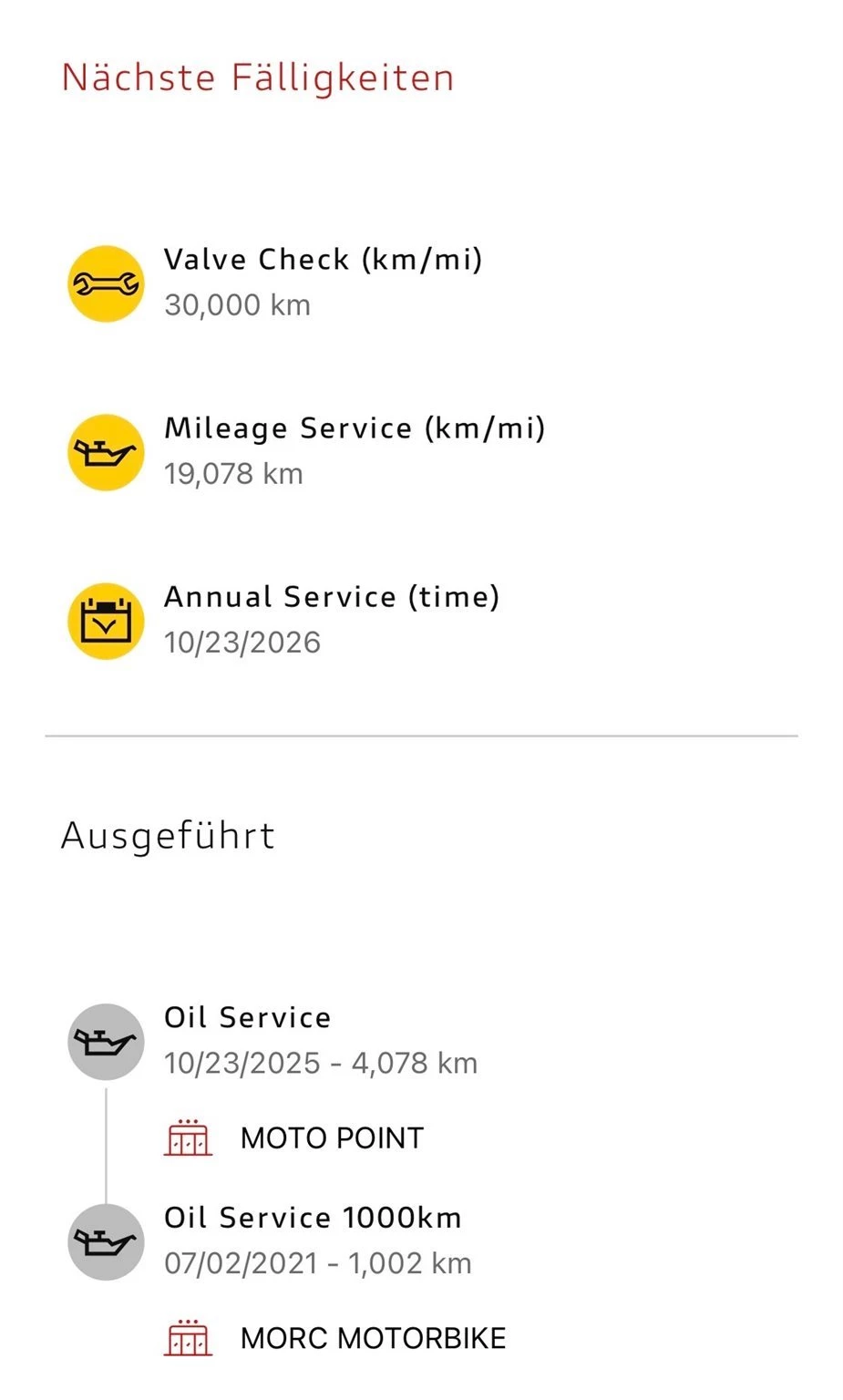Viewport: 843px width, 1400px height.
Task: Click gray oil can icon for 10/23/2025 service
Action: [106, 1042]
